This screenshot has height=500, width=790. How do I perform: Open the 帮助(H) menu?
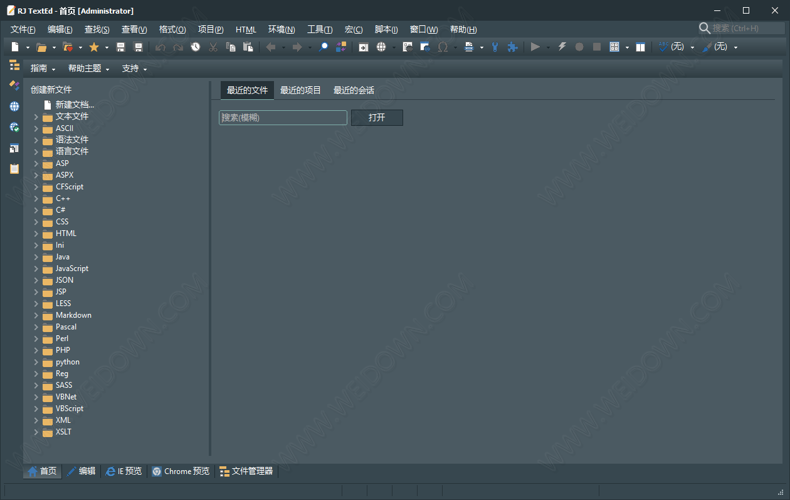pos(464,29)
